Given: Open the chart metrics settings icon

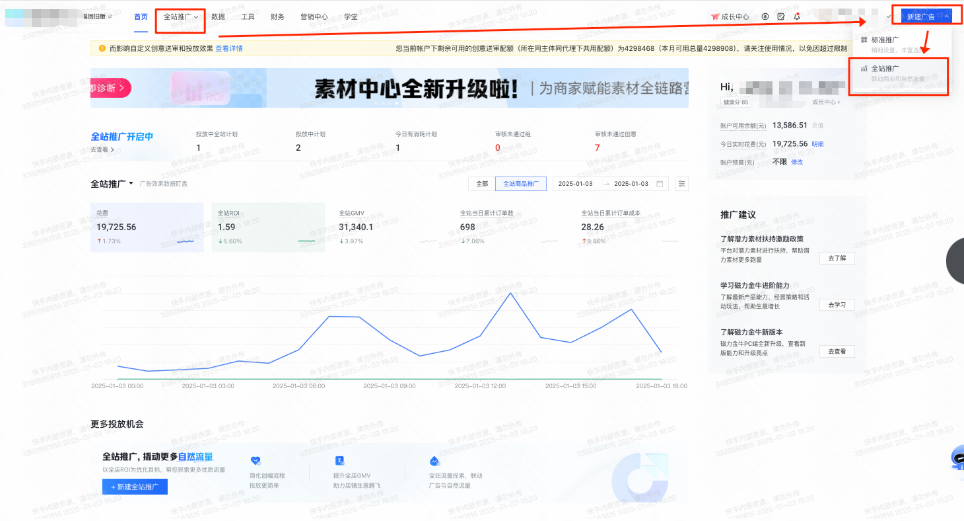Looking at the screenshot, I should [682, 183].
